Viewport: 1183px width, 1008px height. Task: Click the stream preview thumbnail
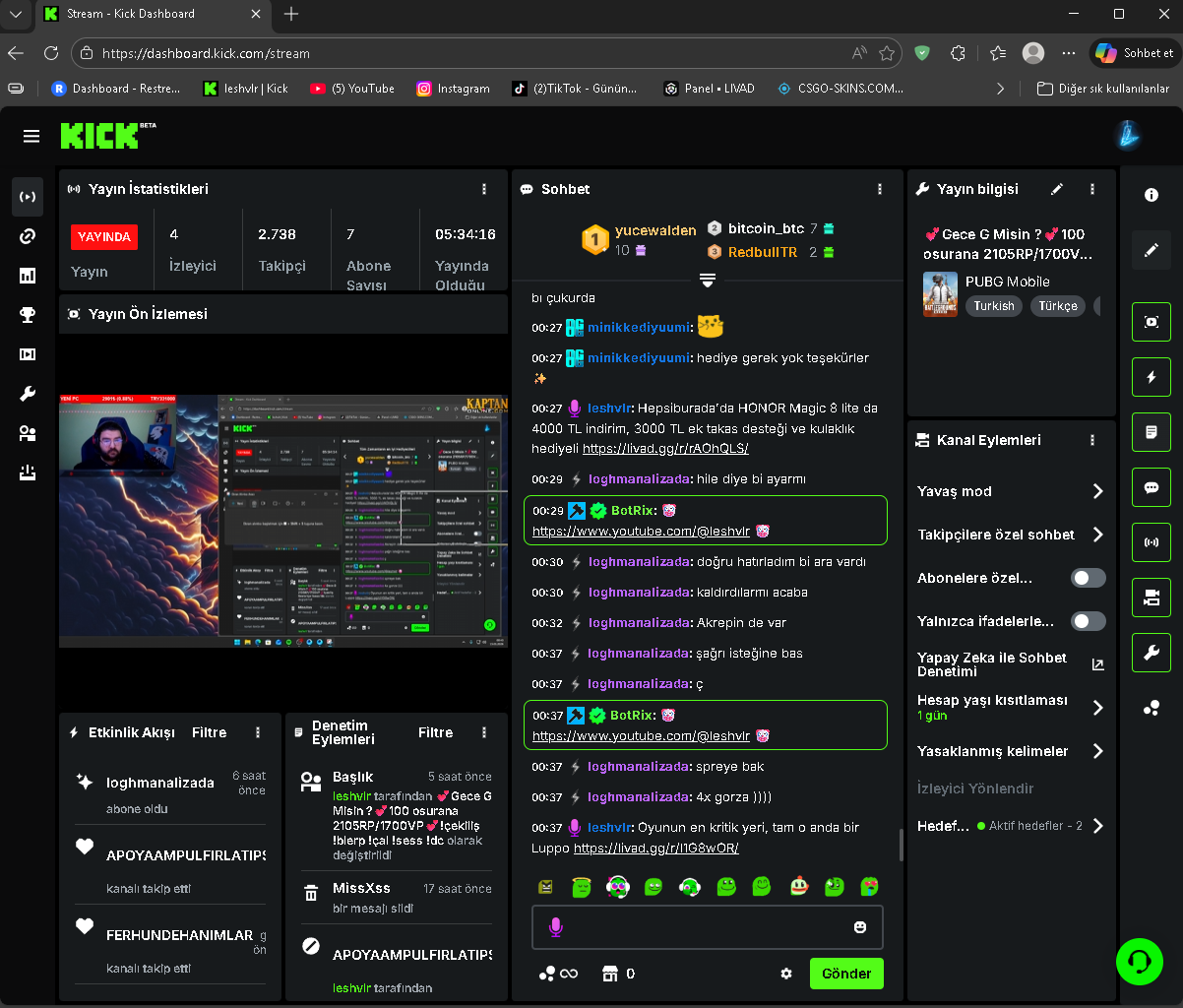pos(283,521)
